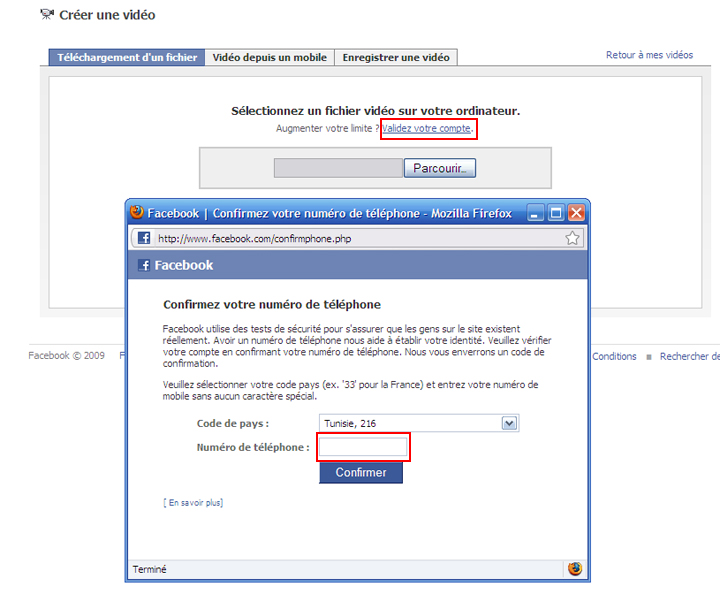720x602 pixels.
Task: Click the Terminé status bar text
Action: click(x=150, y=569)
